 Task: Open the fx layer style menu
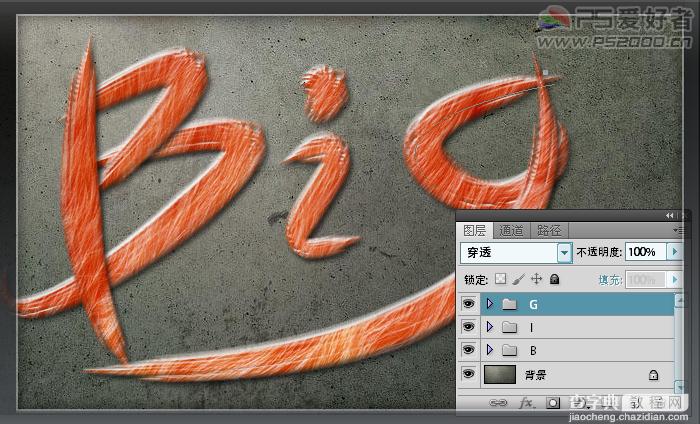coord(526,403)
